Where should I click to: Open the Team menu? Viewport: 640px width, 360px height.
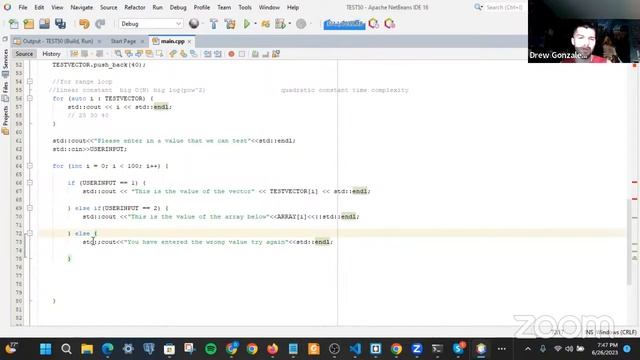click(224, 7)
